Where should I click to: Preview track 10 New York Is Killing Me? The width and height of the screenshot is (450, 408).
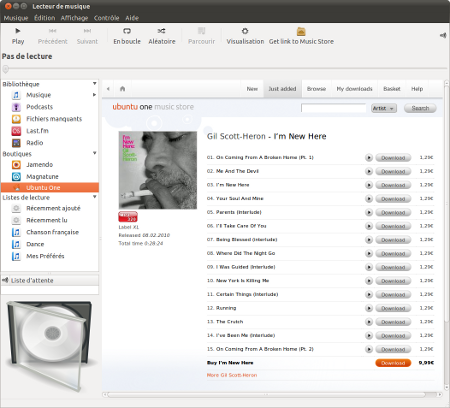coord(369,281)
